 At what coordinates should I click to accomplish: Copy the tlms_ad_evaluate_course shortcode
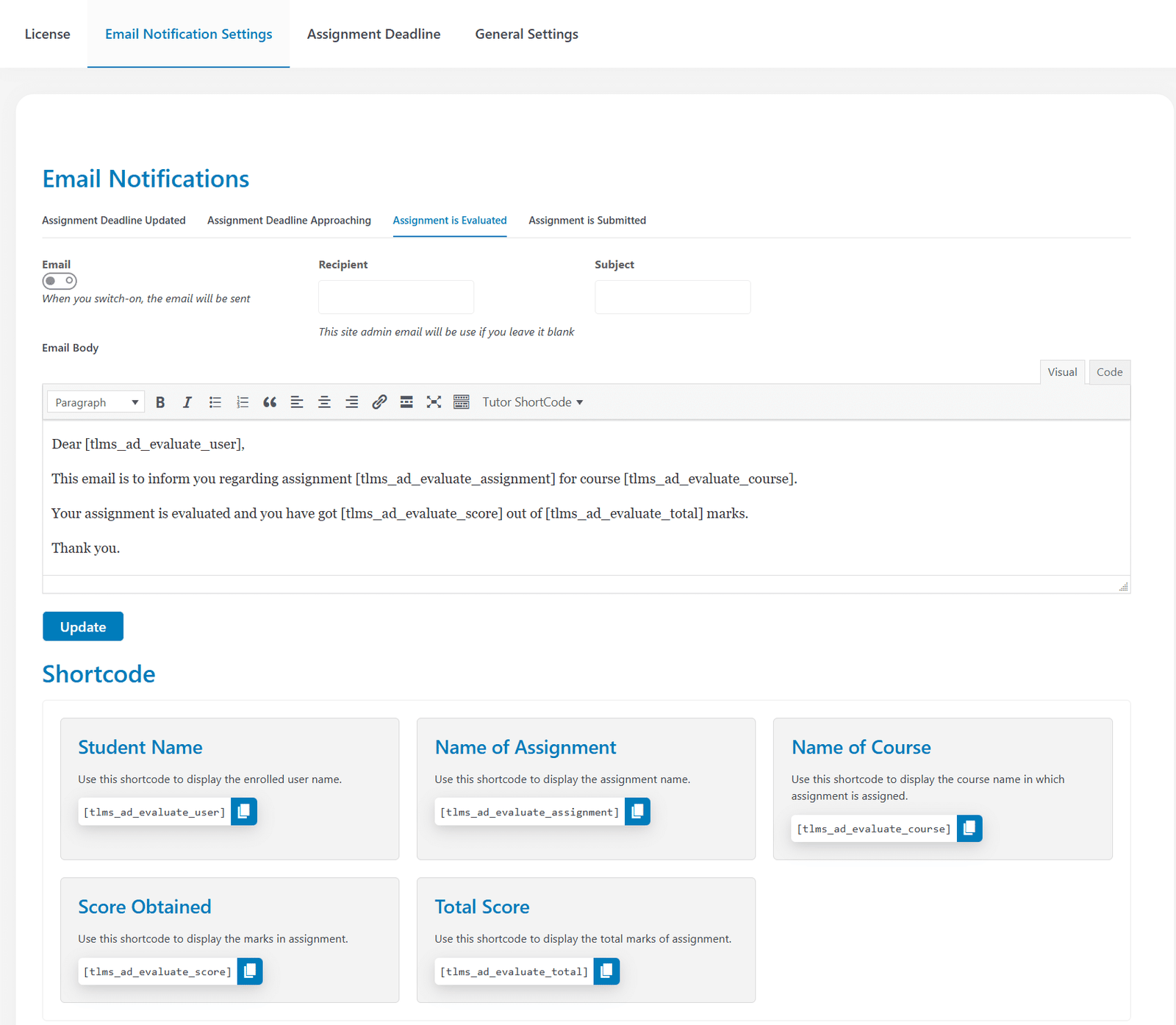click(x=969, y=828)
